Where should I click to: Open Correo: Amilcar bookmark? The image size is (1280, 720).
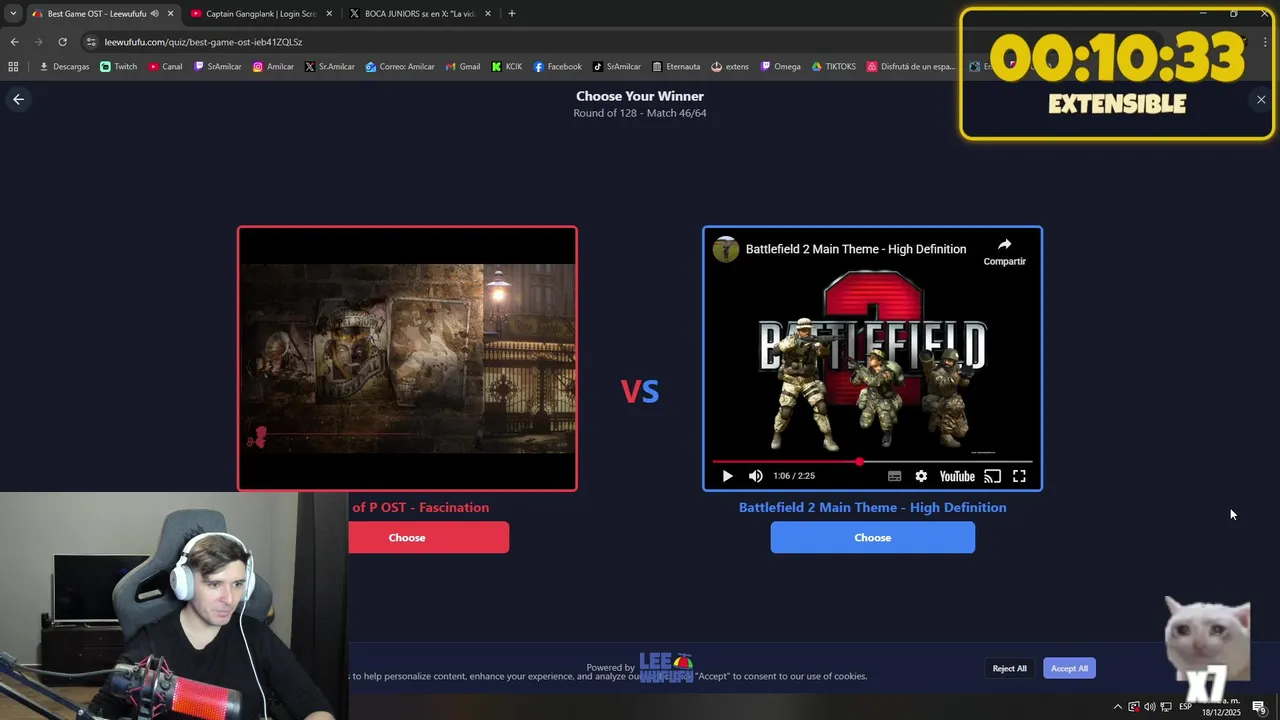(400, 67)
